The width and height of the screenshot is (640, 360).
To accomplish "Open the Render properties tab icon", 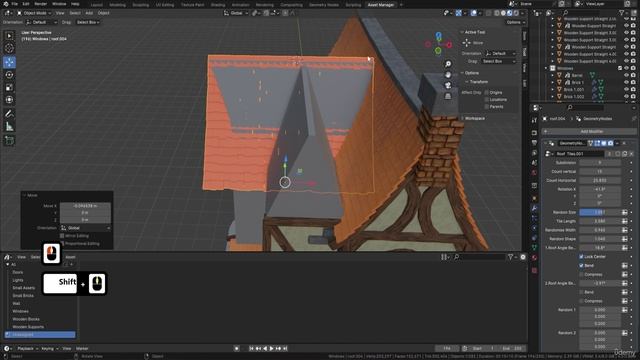I will (x=534, y=133).
